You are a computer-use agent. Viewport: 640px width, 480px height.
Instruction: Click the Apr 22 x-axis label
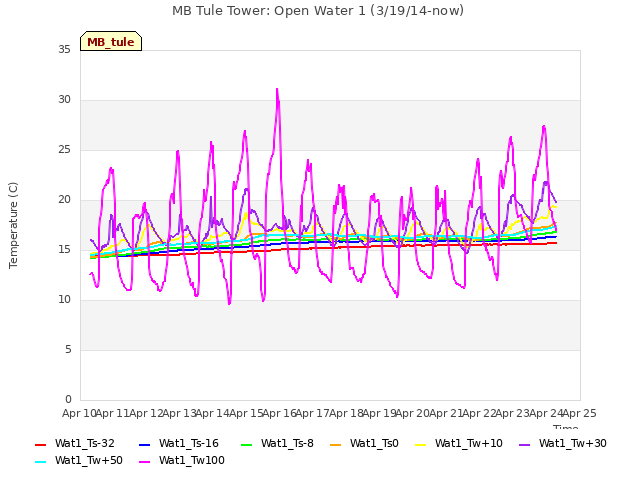(x=479, y=413)
